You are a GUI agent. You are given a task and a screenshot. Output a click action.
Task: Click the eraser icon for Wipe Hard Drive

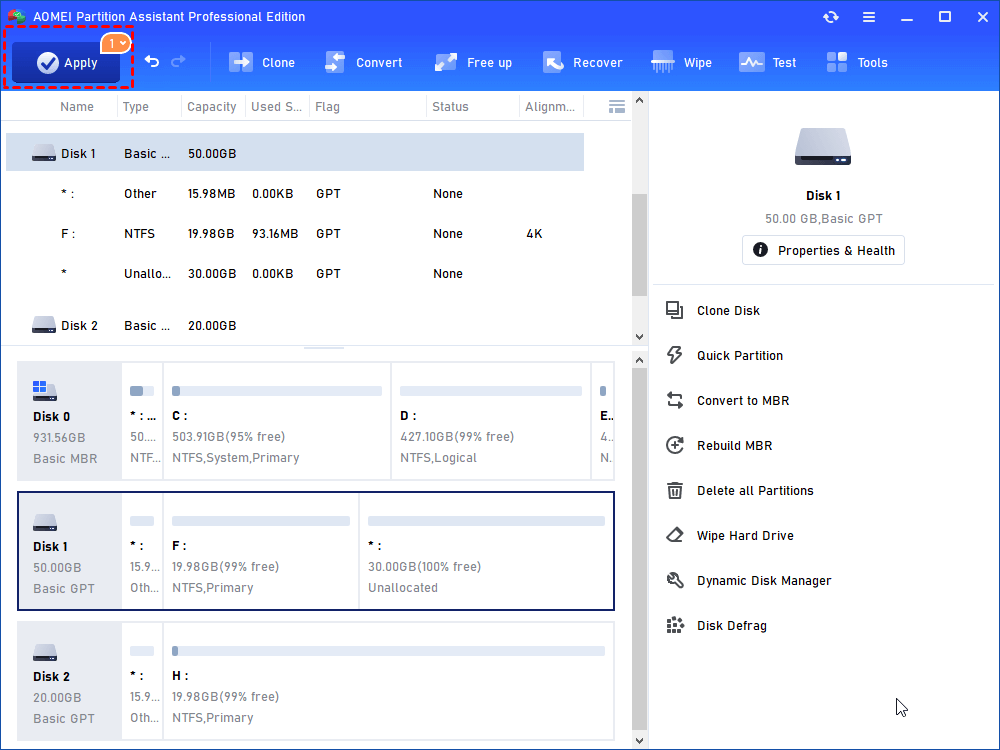tap(675, 536)
